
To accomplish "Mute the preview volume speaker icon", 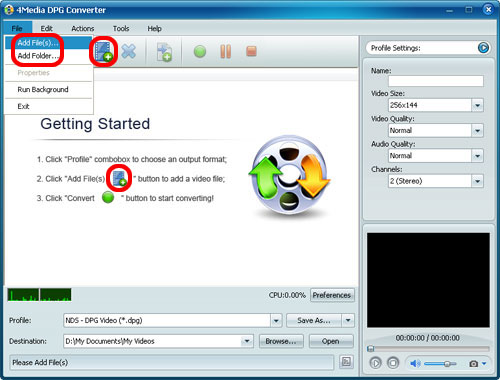I will pyautogui.click(x=415, y=363).
